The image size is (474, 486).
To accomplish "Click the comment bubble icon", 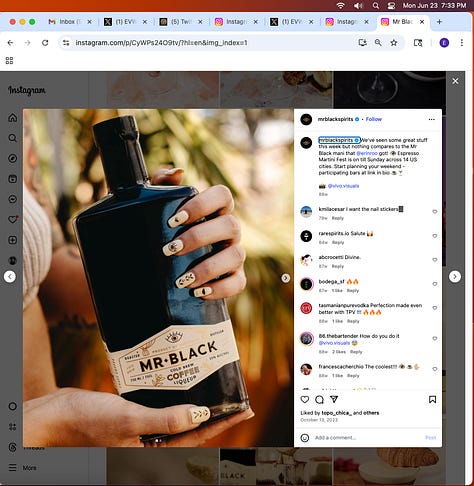I will tap(319, 399).
